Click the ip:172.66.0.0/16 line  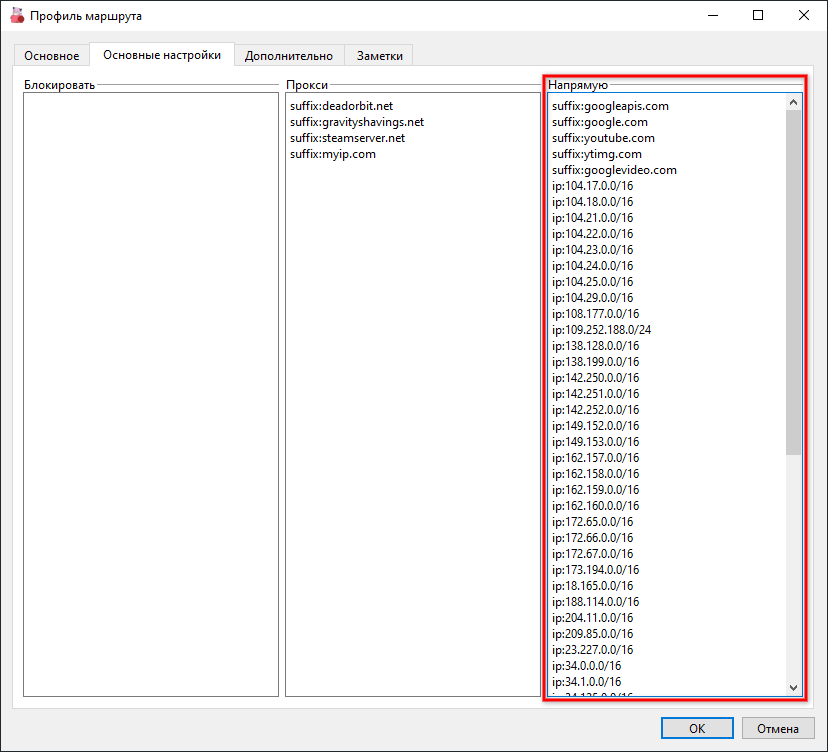tap(592, 538)
